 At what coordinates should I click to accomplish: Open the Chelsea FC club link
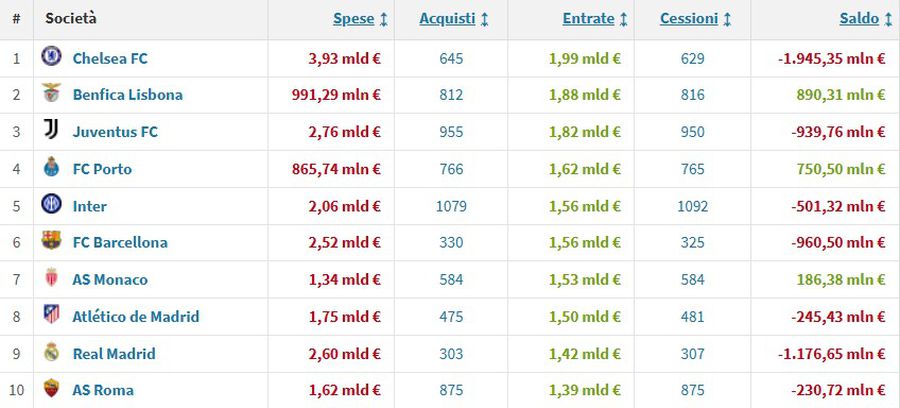[110, 58]
